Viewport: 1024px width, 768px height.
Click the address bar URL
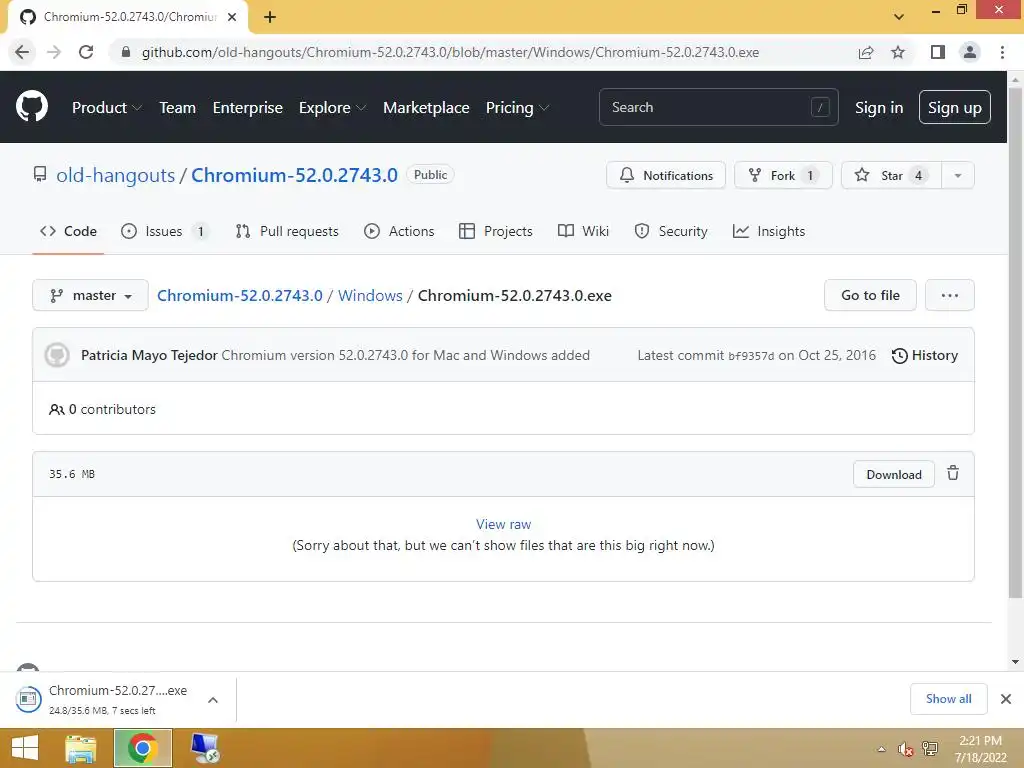pos(450,52)
